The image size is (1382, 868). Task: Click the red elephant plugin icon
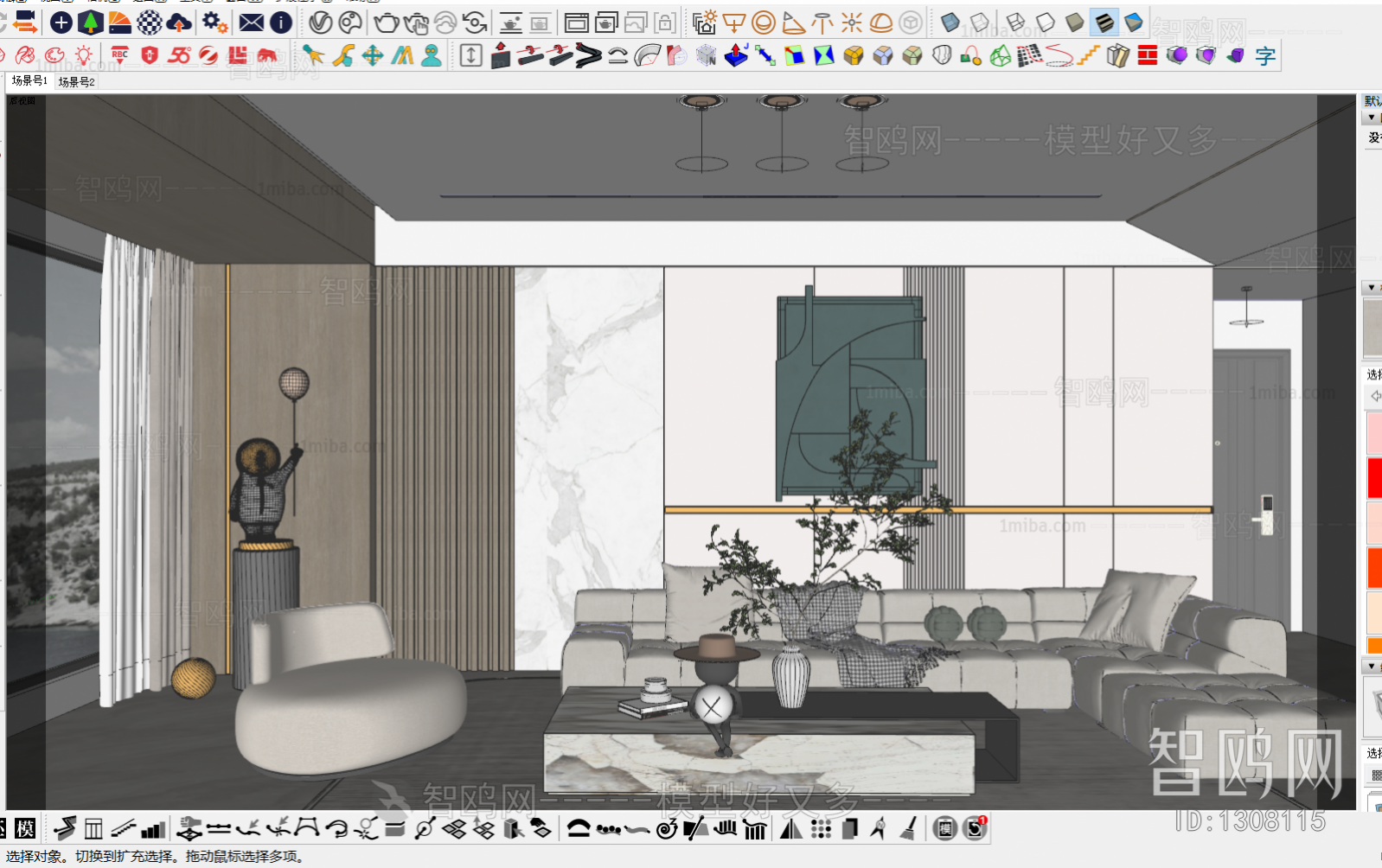click(267, 55)
